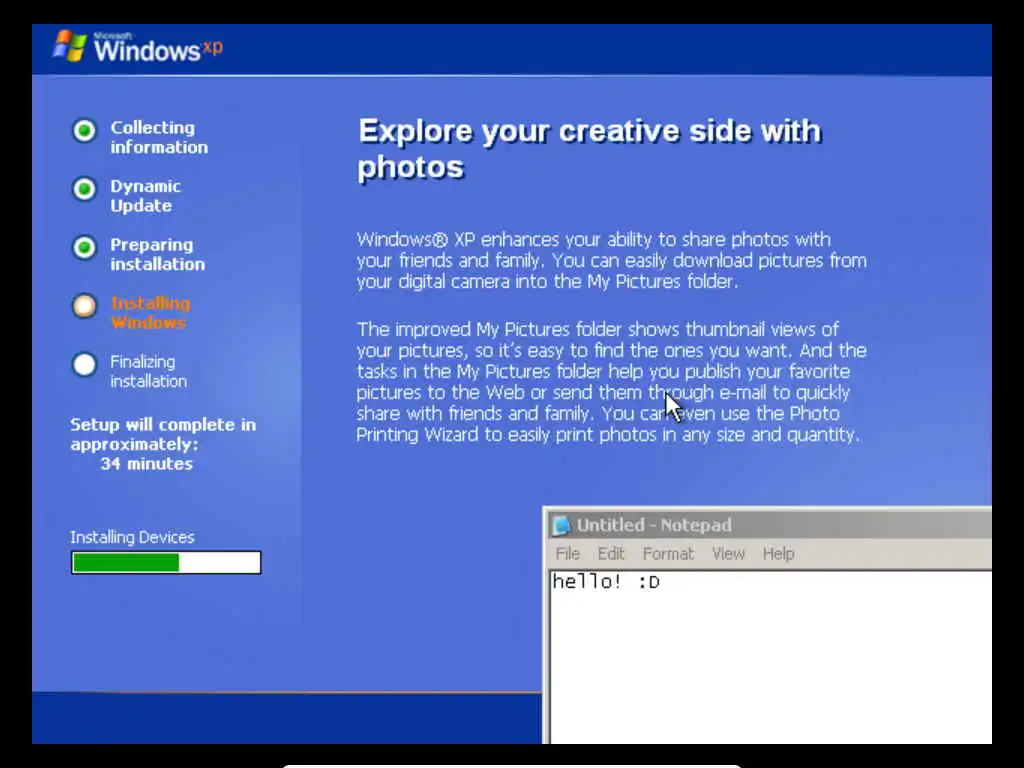Click the Notepad icon in title bar
Viewport: 1024px width, 768px height.
click(x=561, y=525)
